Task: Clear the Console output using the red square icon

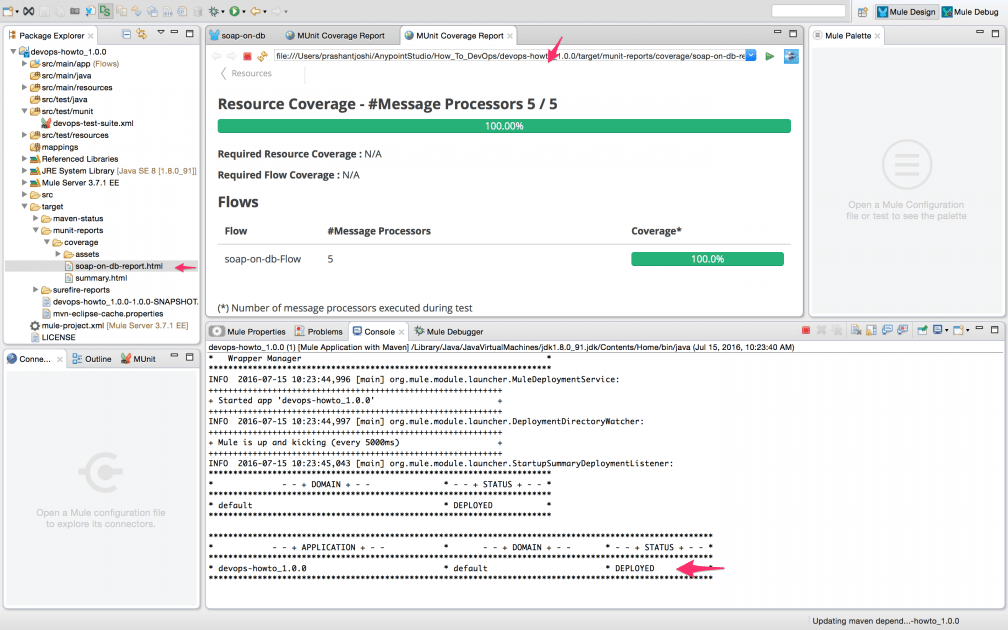Action: 806,330
